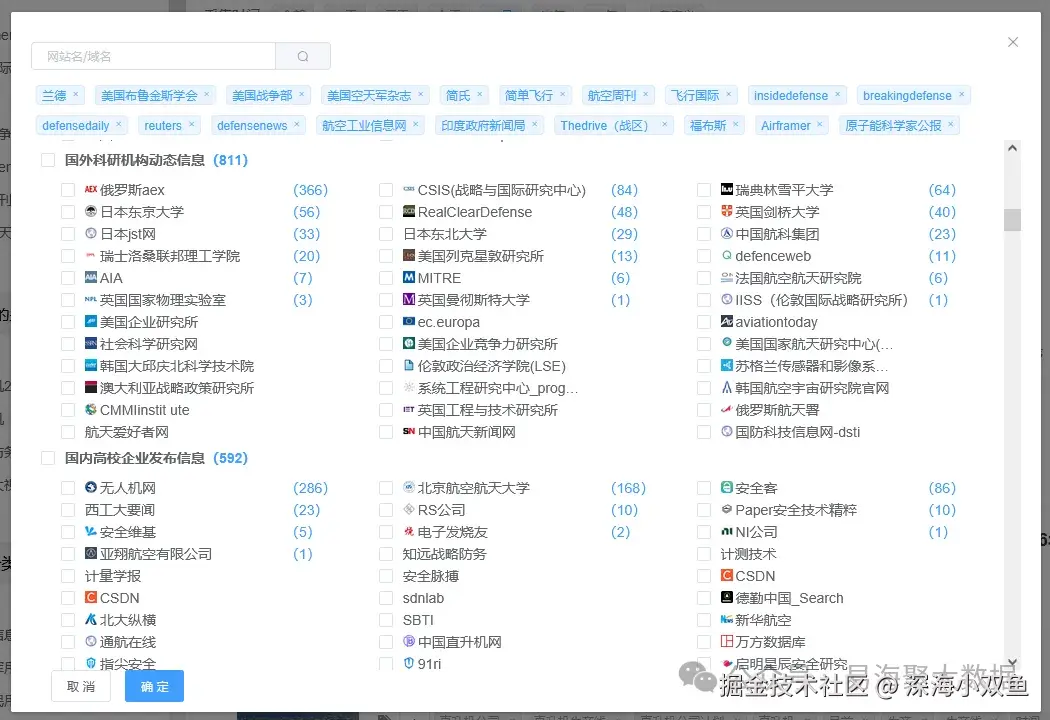Click the 取消 cancel button
Screen dimensions: 1050x720
pyautogui.click(x=81, y=686)
